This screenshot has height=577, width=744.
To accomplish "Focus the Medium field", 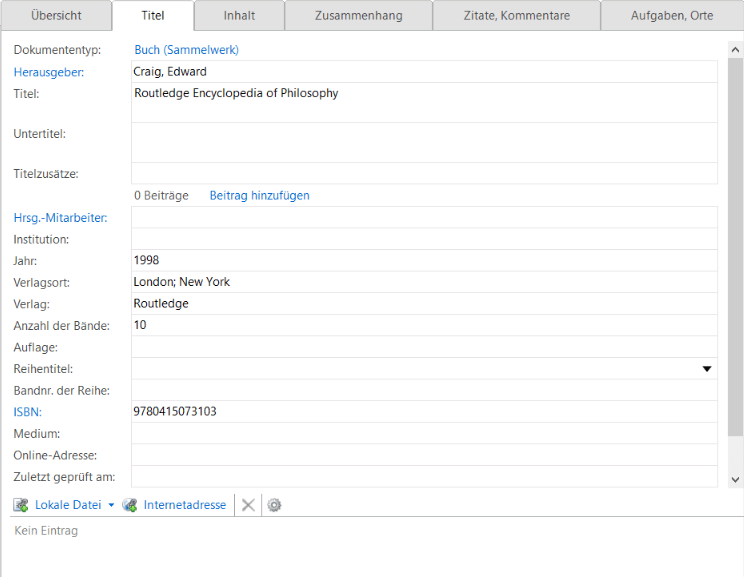I will [424, 433].
